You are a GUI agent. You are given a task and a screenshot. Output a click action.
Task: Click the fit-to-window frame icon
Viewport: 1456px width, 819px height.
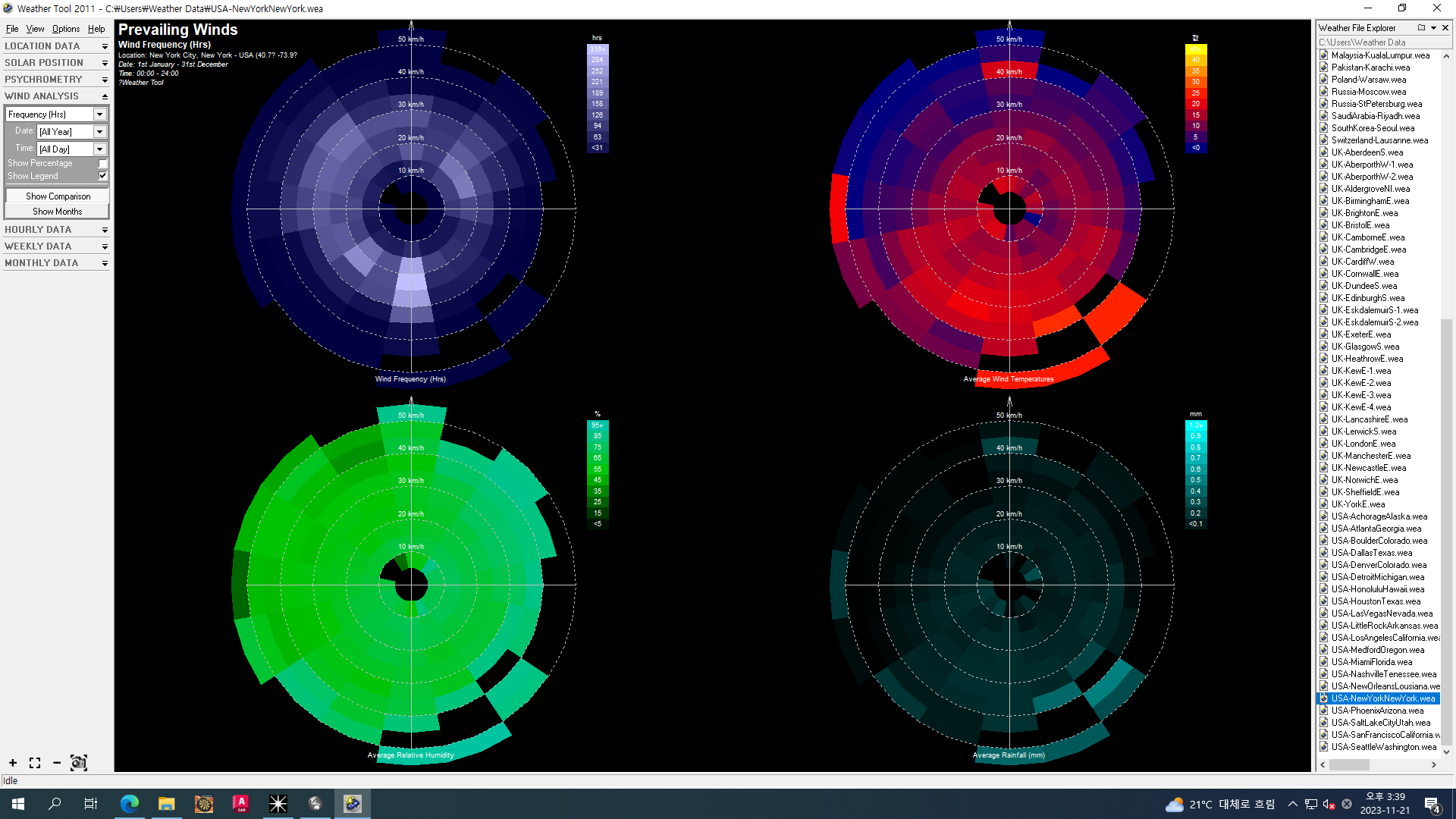pos(35,763)
